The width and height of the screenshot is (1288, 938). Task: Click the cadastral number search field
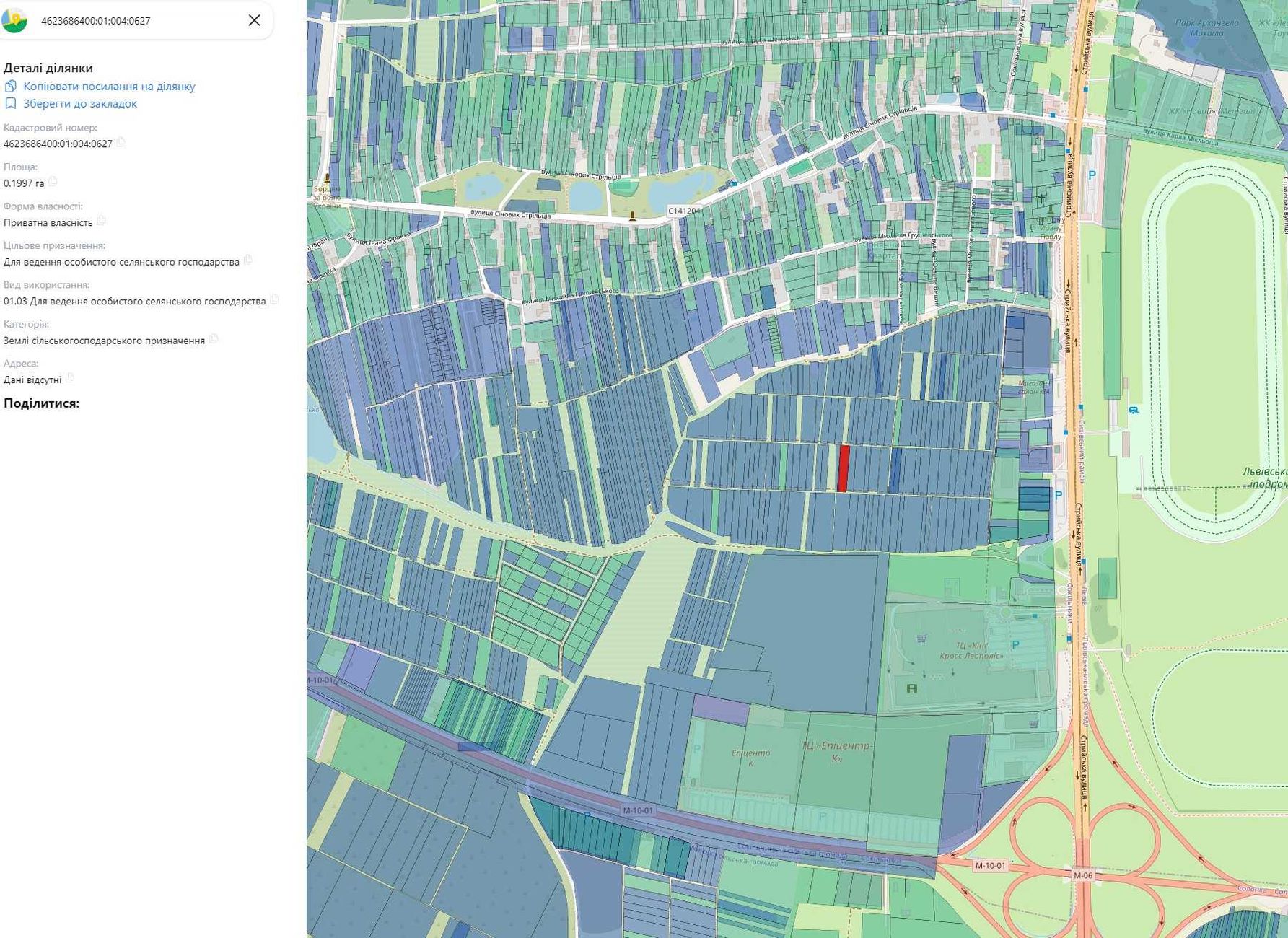[x=137, y=21]
